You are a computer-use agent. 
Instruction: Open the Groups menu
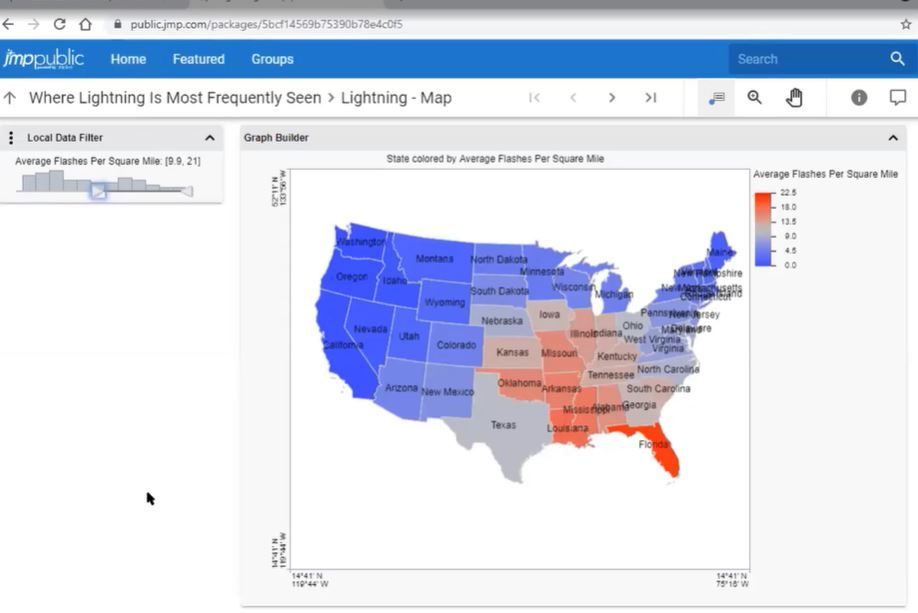tap(272, 59)
